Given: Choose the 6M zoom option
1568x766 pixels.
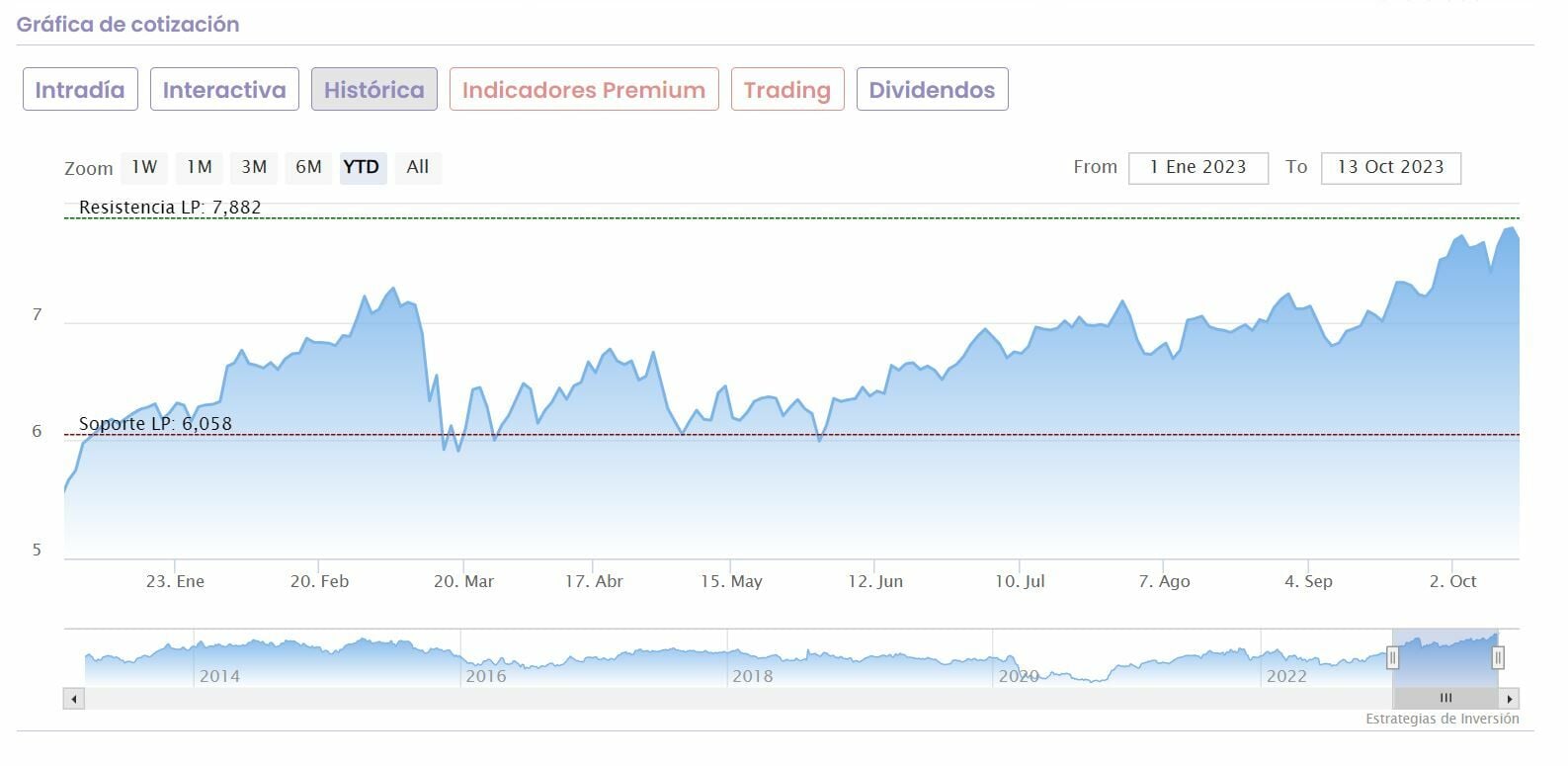Looking at the screenshot, I should tap(308, 167).
